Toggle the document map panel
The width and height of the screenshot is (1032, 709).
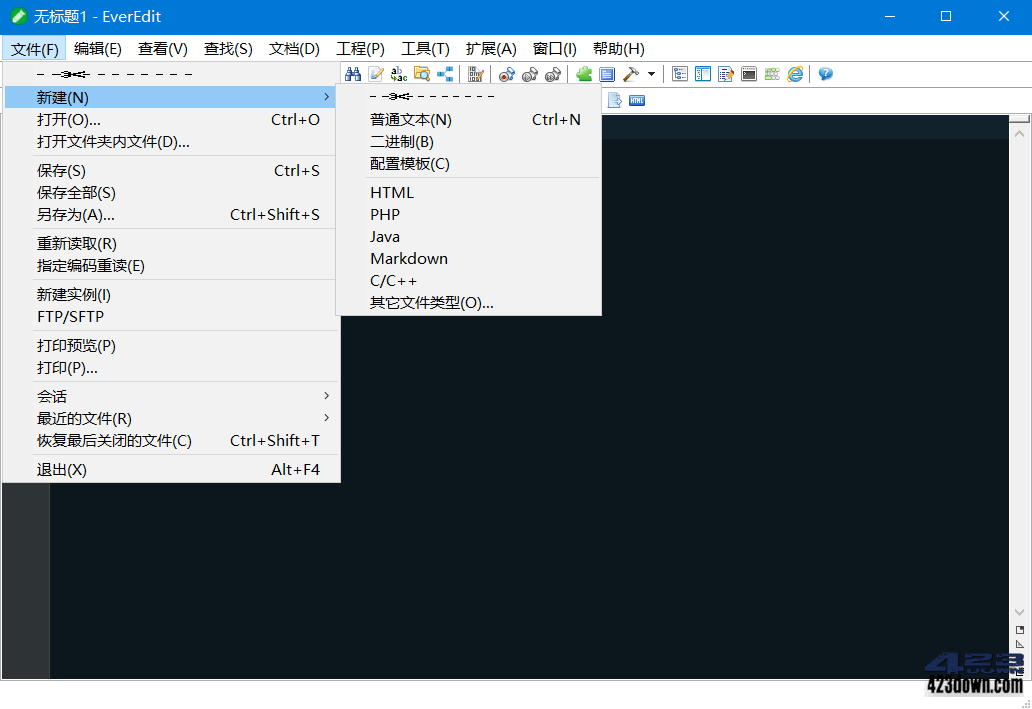point(679,74)
